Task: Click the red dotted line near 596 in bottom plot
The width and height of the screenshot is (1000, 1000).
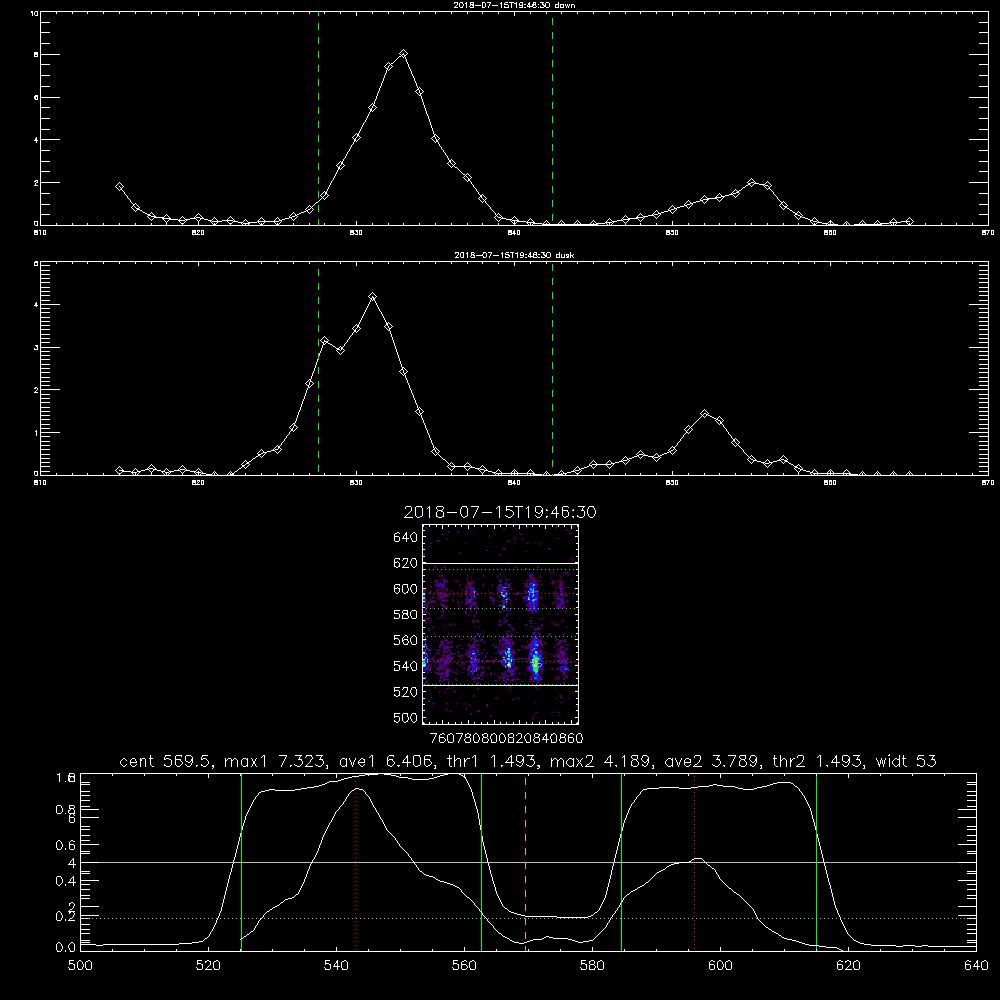Action: [x=695, y=862]
